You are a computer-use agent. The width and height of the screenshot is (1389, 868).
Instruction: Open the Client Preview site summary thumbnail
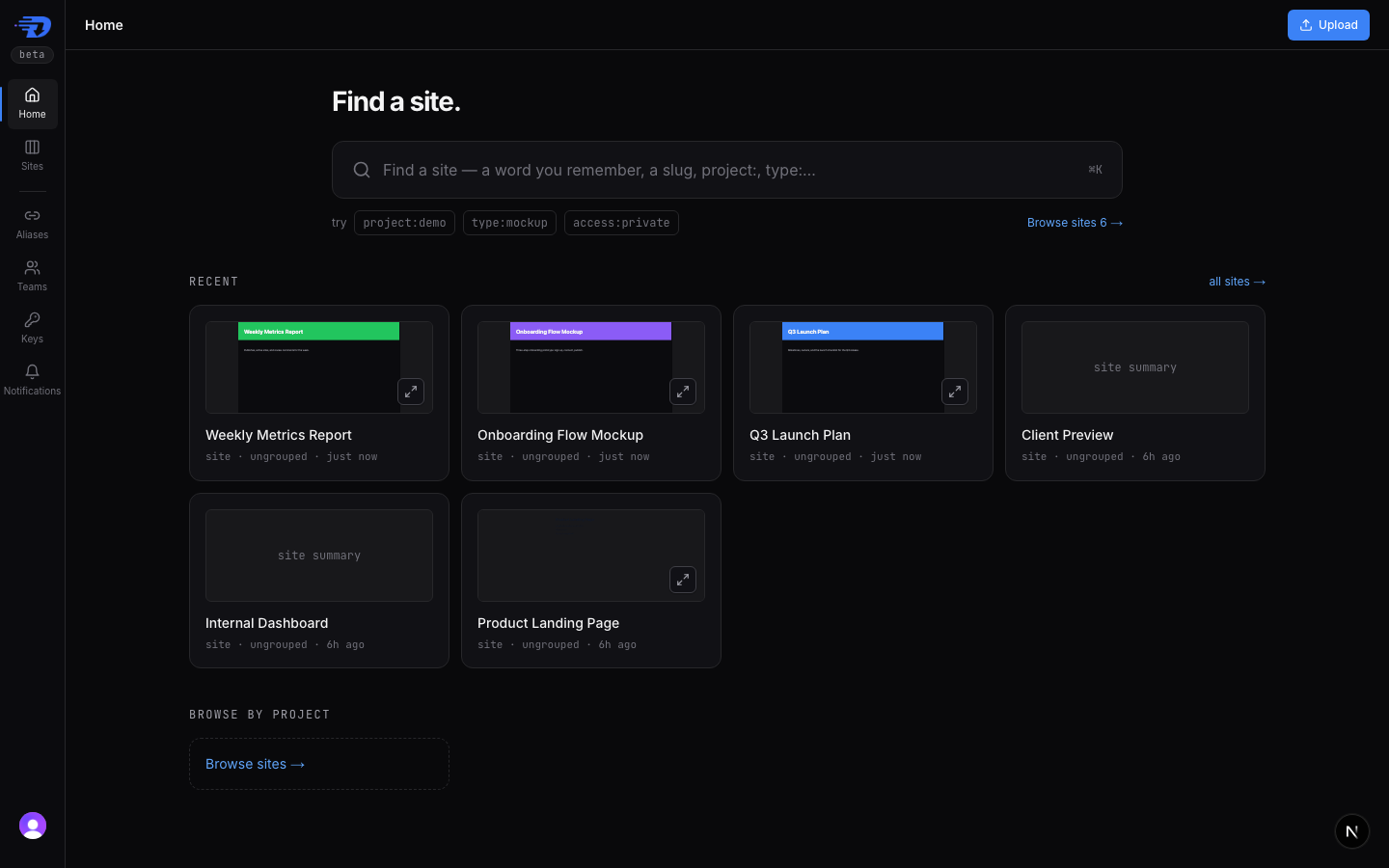pos(1135,367)
